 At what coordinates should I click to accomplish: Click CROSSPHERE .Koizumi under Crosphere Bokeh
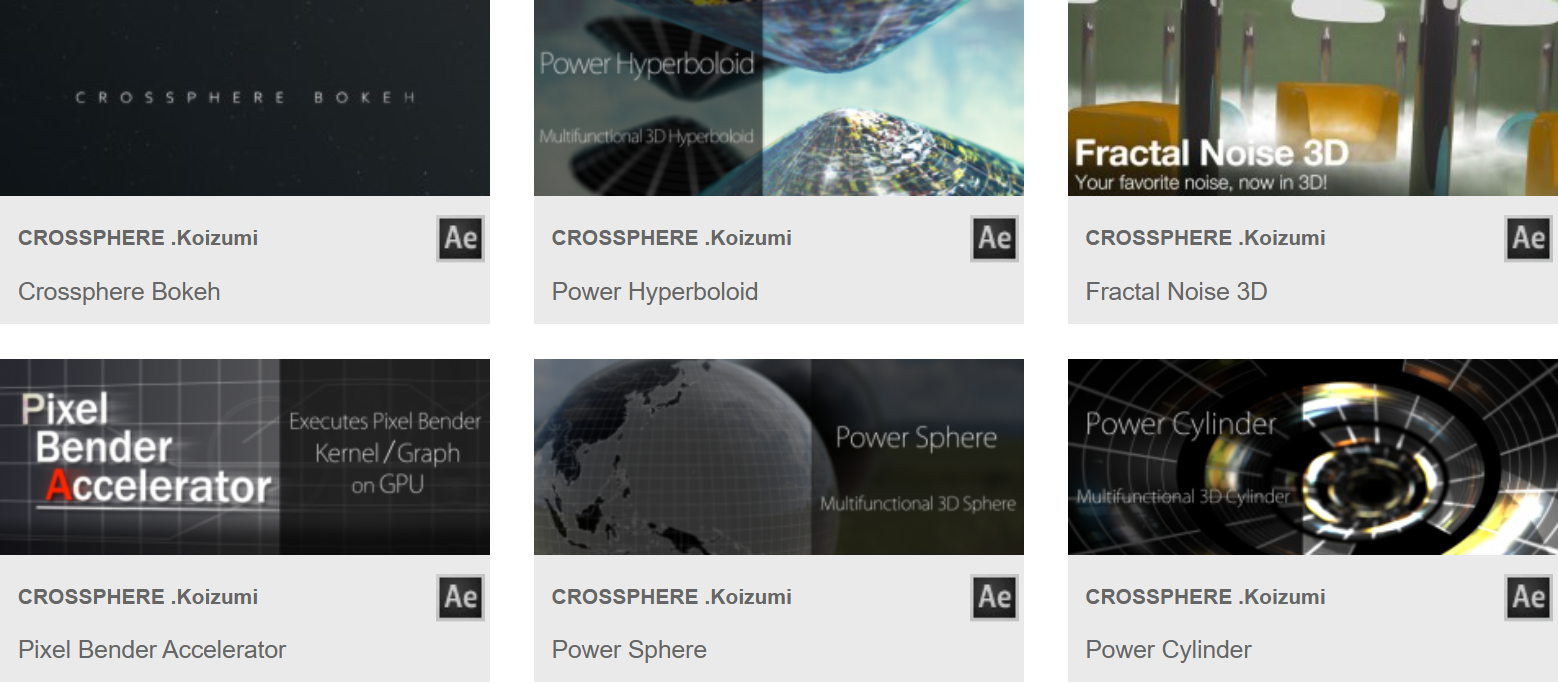[137, 237]
